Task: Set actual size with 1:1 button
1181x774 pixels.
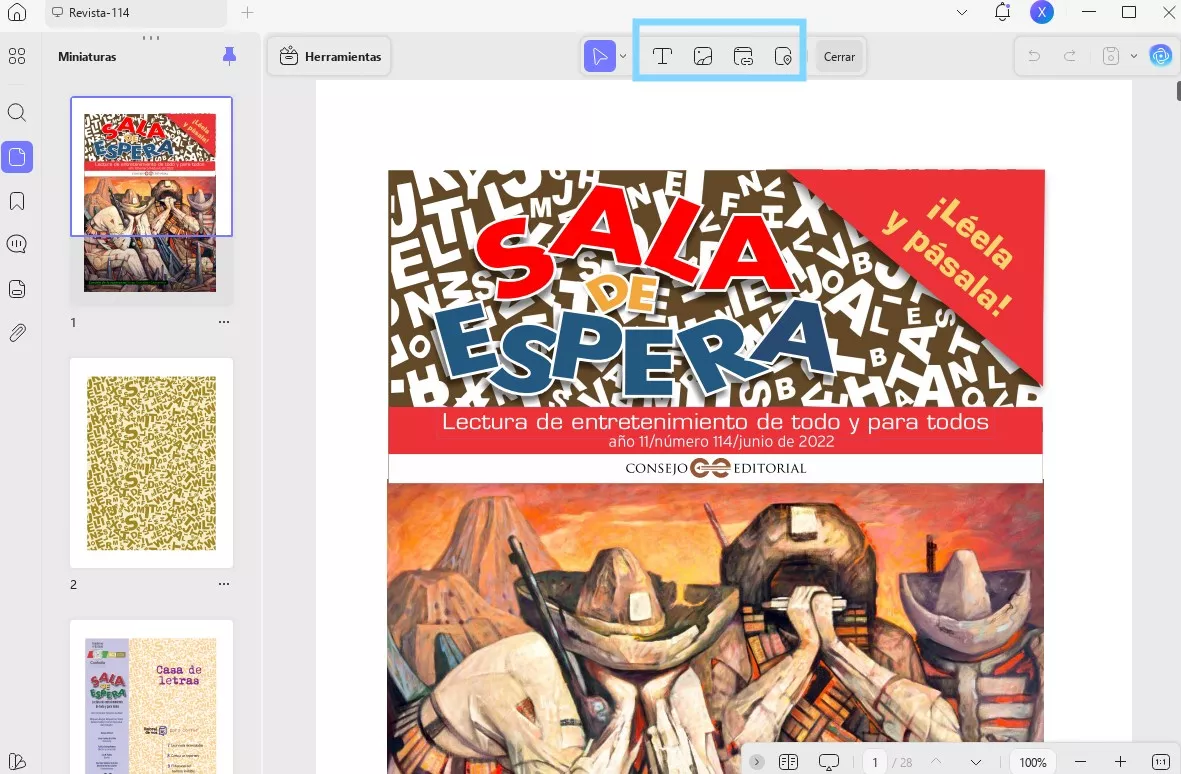Action: coord(1161,762)
